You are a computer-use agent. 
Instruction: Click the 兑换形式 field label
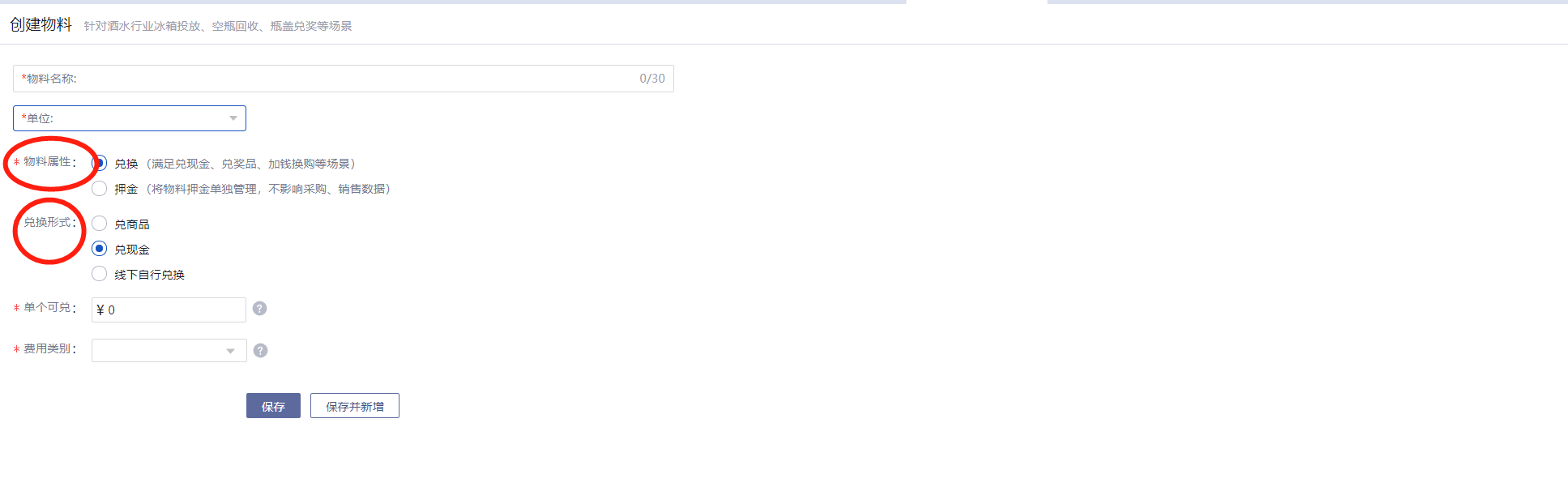[x=49, y=223]
